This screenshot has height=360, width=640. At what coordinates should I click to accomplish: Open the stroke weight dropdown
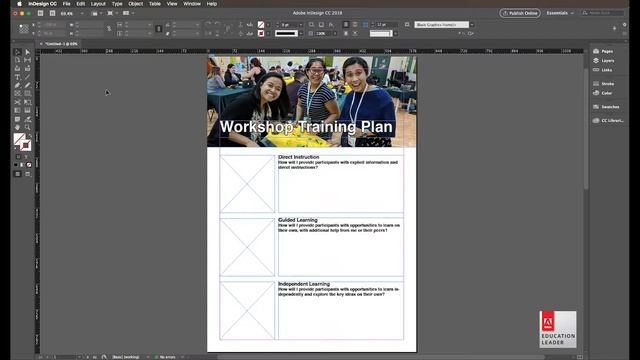click(301, 25)
